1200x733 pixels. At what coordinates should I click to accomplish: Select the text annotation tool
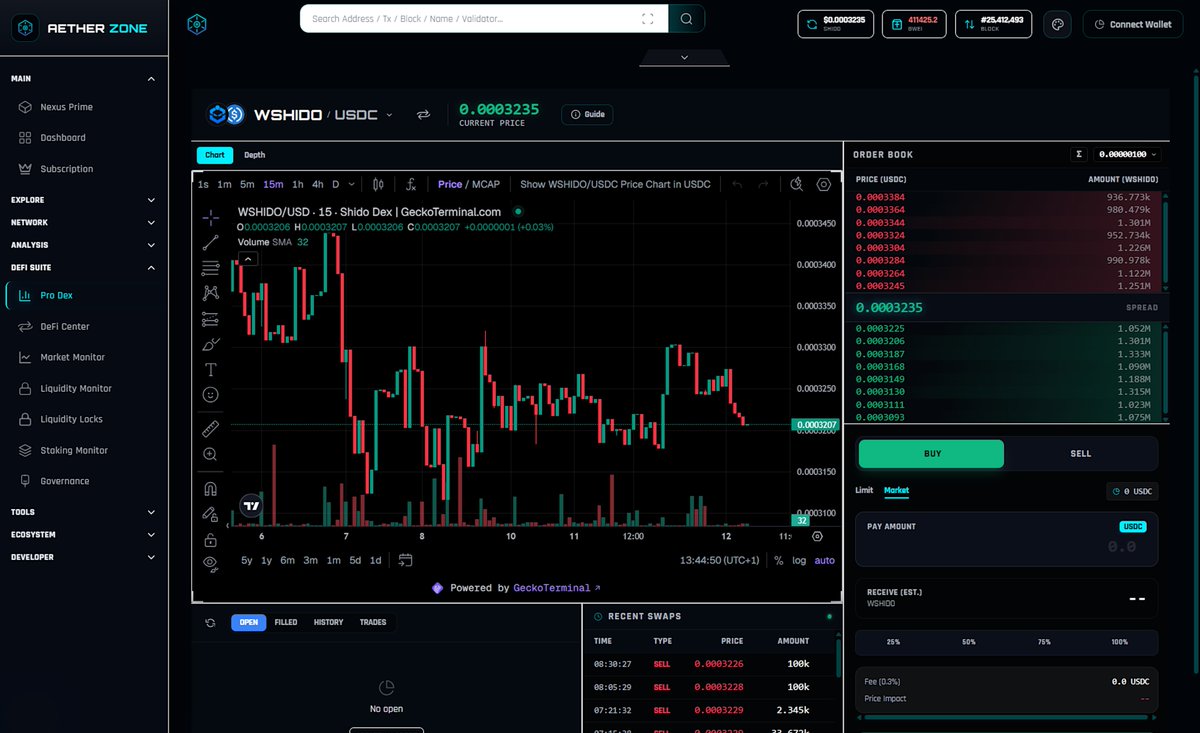click(x=210, y=368)
